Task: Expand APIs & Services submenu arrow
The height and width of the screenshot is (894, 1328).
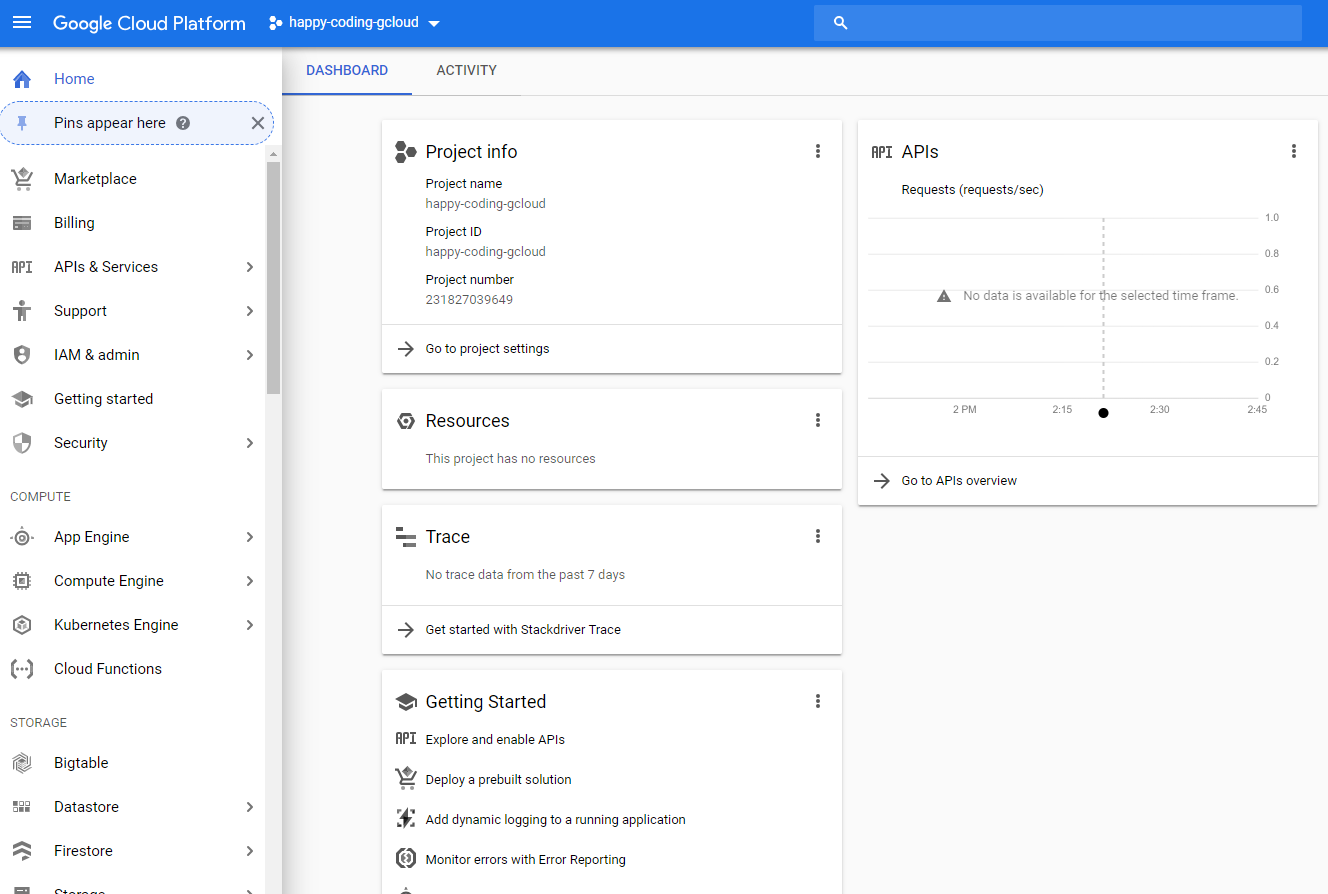Action: click(x=249, y=267)
